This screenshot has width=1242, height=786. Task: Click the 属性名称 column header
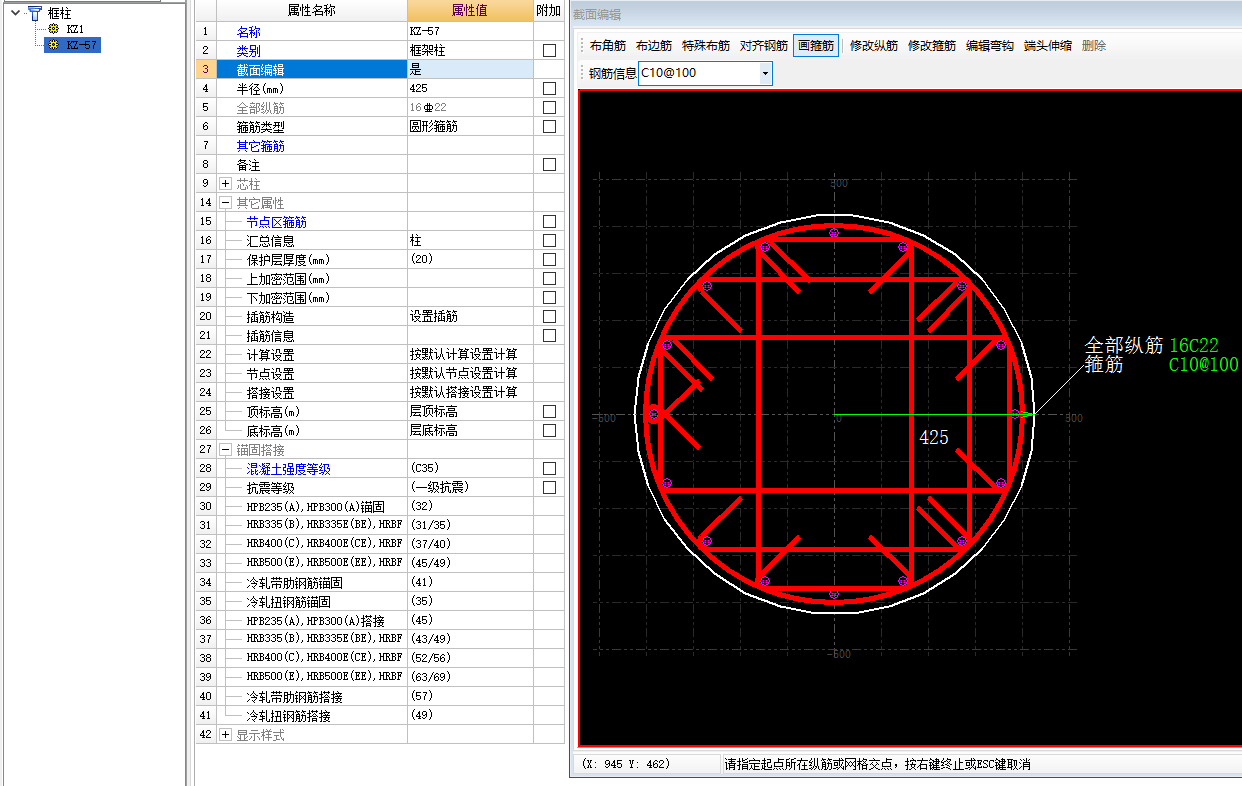click(x=311, y=10)
